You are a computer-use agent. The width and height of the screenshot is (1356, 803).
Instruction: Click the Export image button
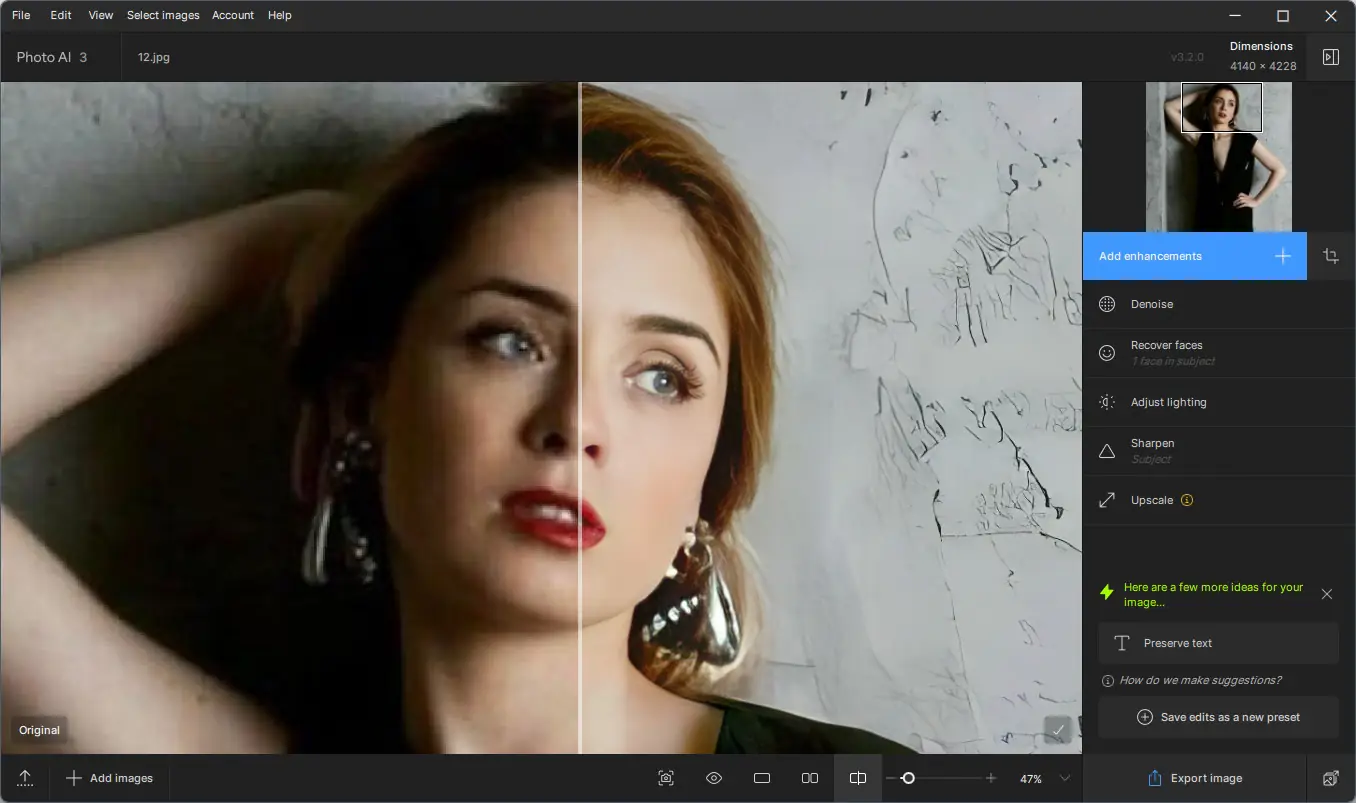pyautogui.click(x=1195, y=778)
